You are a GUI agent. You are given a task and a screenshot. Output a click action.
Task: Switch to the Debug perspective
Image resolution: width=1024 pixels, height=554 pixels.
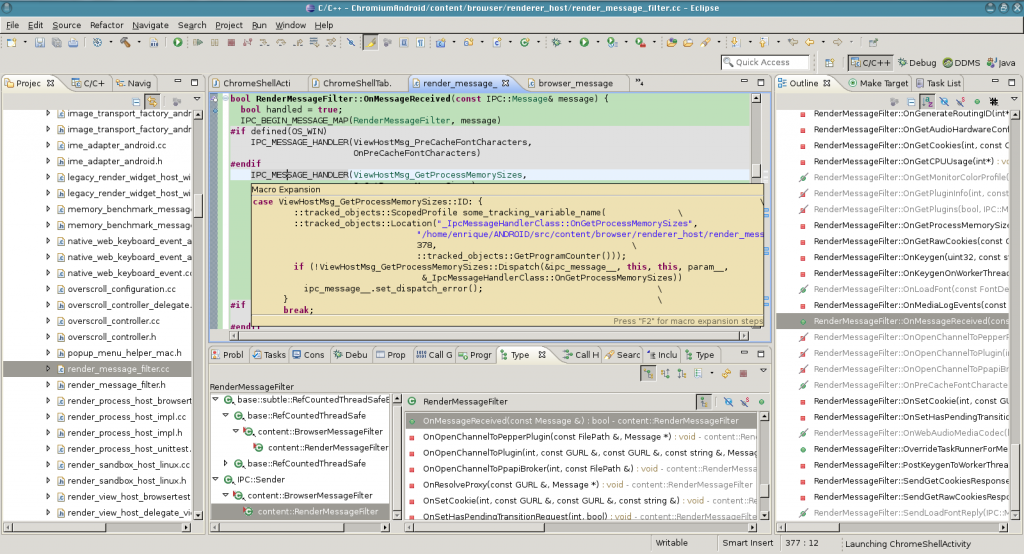click(915, 62)
